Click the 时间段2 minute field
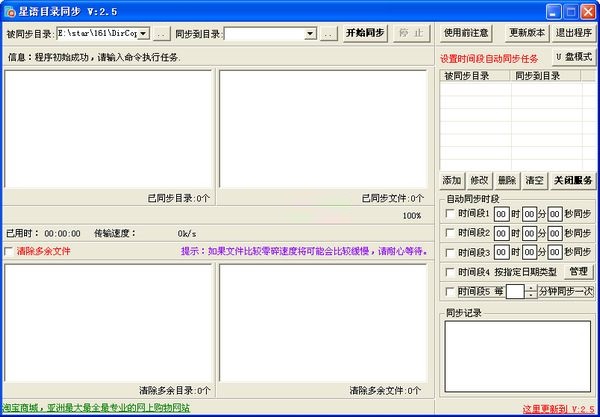Viewport: 600px width, 417px height. 530,233
